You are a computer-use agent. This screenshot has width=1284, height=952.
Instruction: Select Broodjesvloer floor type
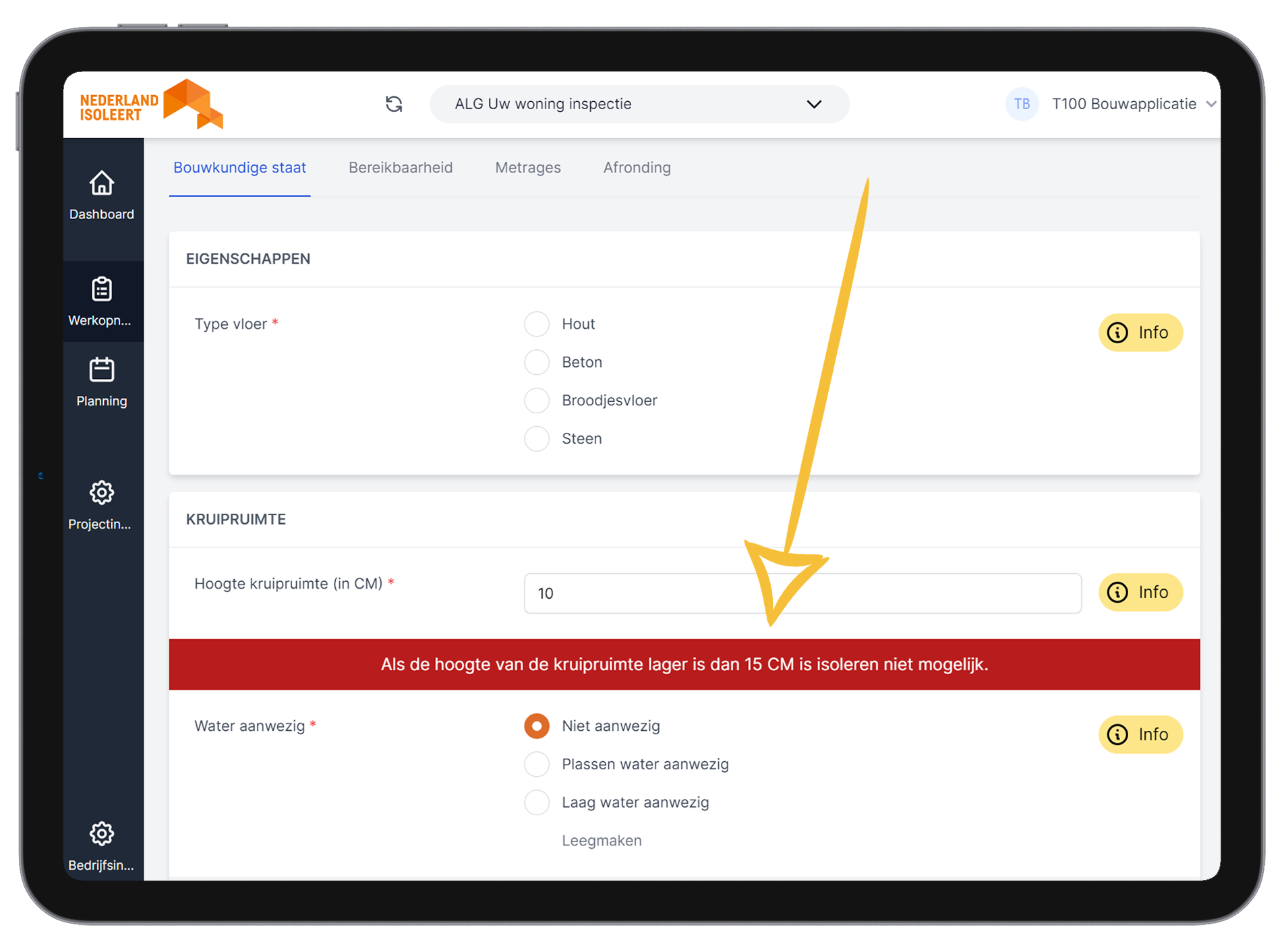(x=537, y=400)
